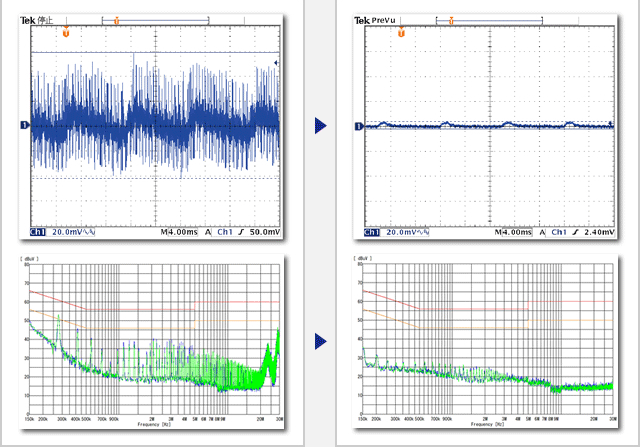Click the record view bar on right scope
This screenshot has height=447, width=640.
[489, 20]
